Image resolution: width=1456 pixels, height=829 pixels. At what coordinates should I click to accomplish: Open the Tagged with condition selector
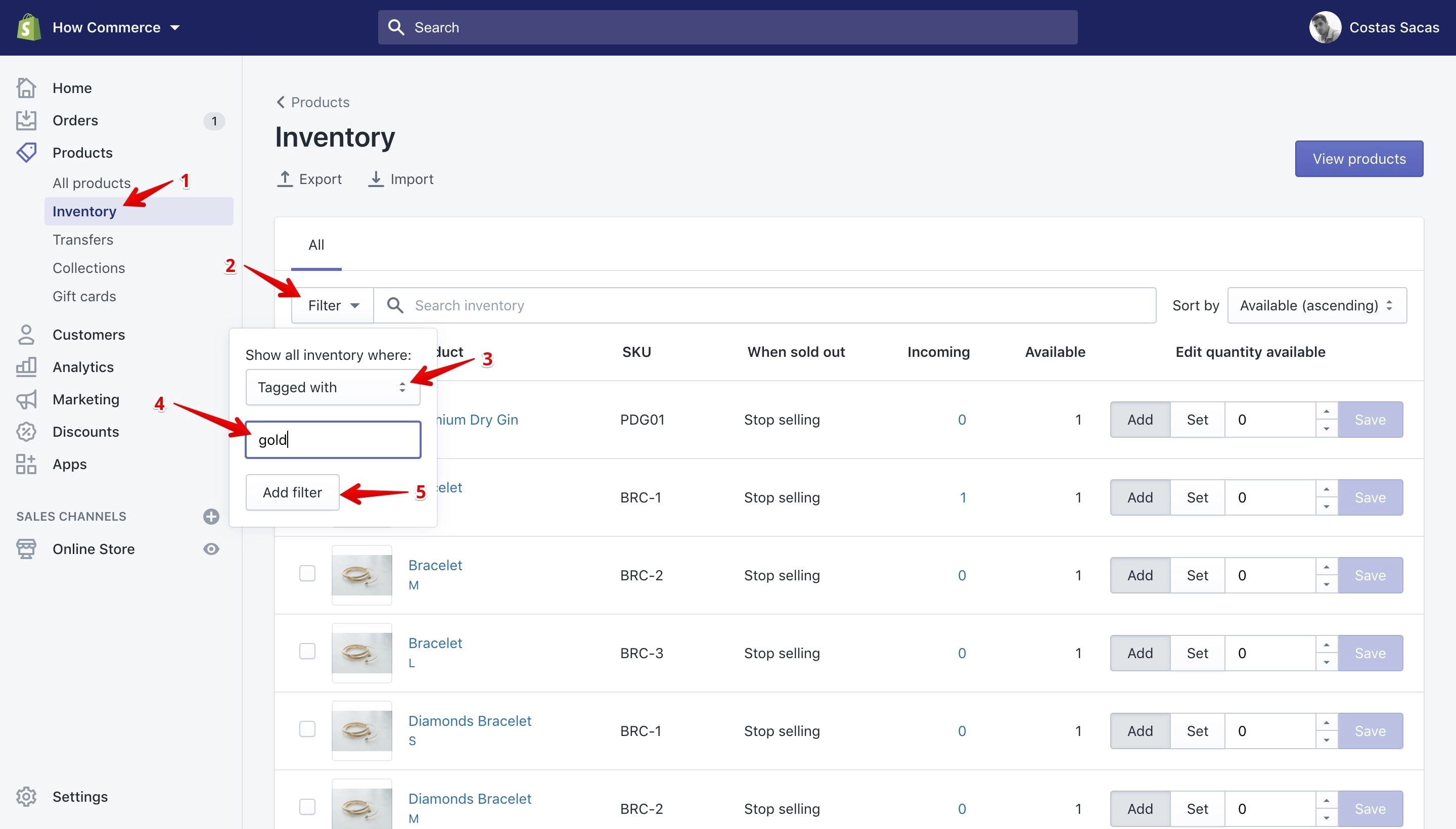(333, 387)
